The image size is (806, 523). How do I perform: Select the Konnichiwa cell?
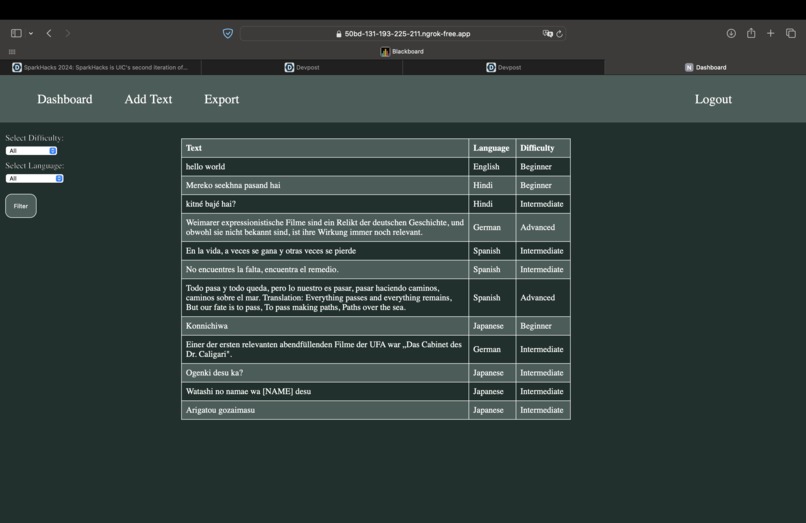click(x=325, y=326)
